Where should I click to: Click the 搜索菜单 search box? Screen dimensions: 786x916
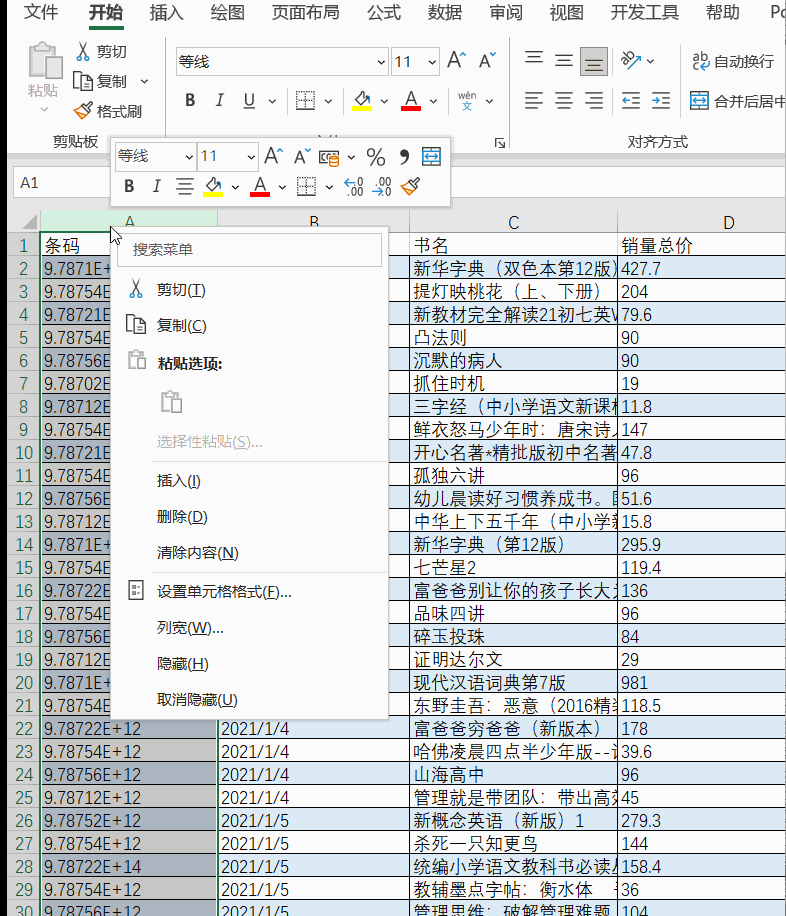tap(250, 249)
